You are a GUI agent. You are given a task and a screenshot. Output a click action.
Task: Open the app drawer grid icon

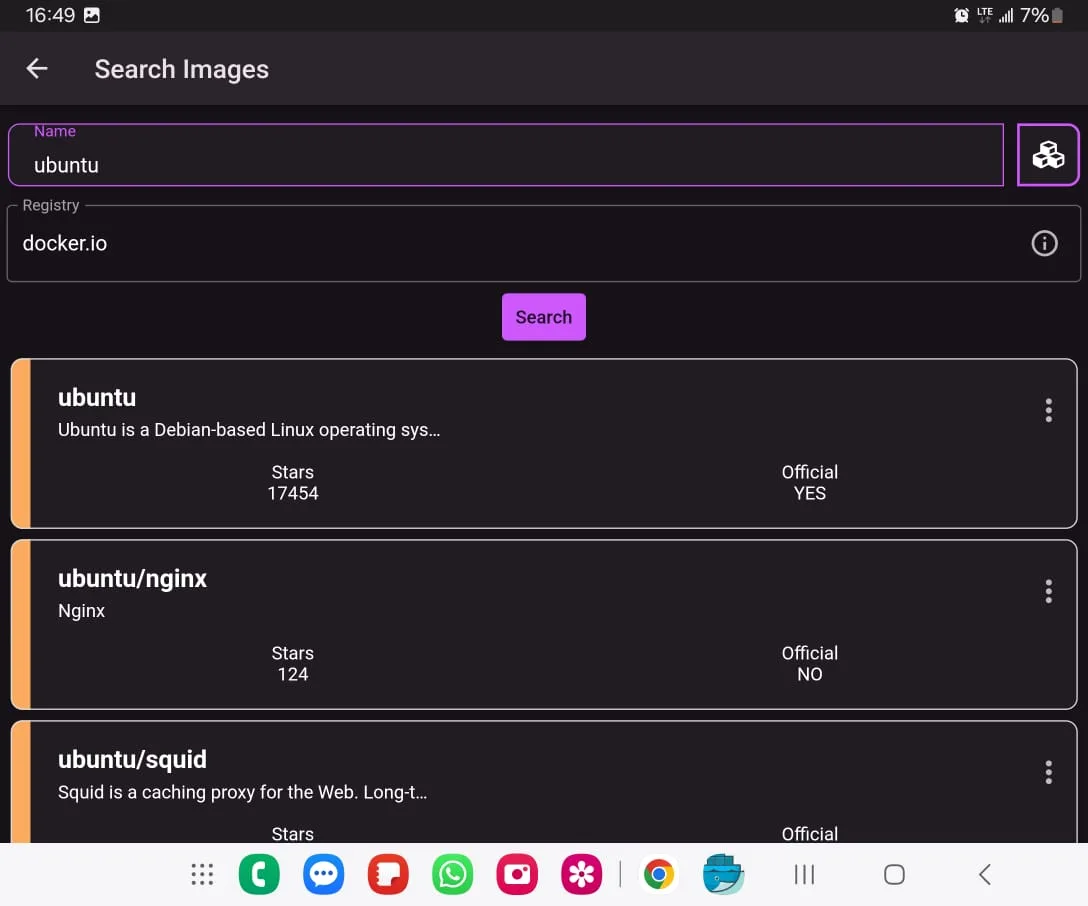(x=202, y=874)
